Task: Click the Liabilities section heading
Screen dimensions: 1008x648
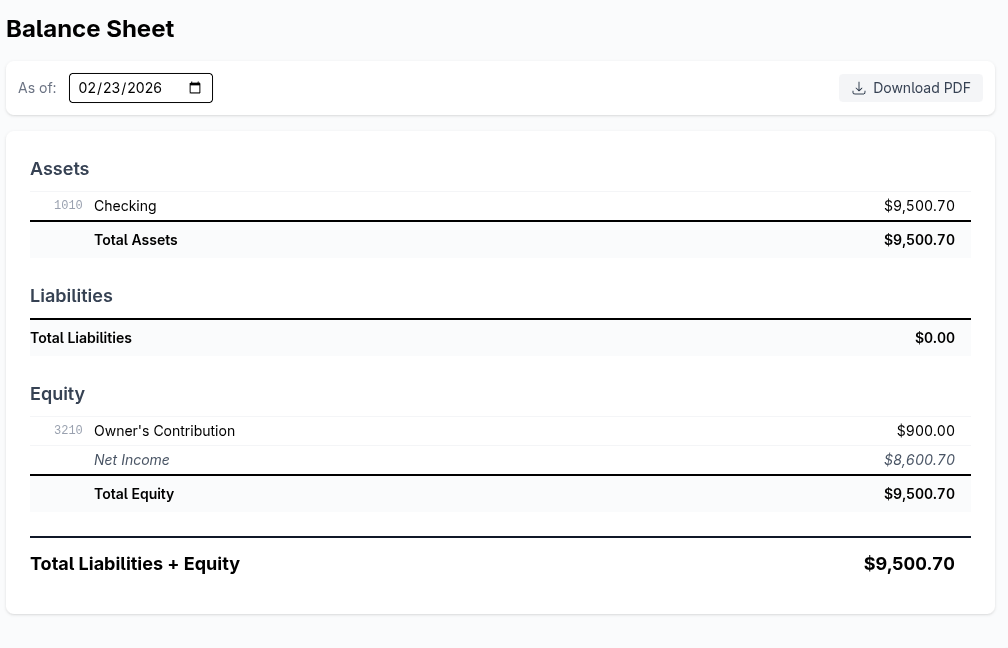Action: point(71,295)
